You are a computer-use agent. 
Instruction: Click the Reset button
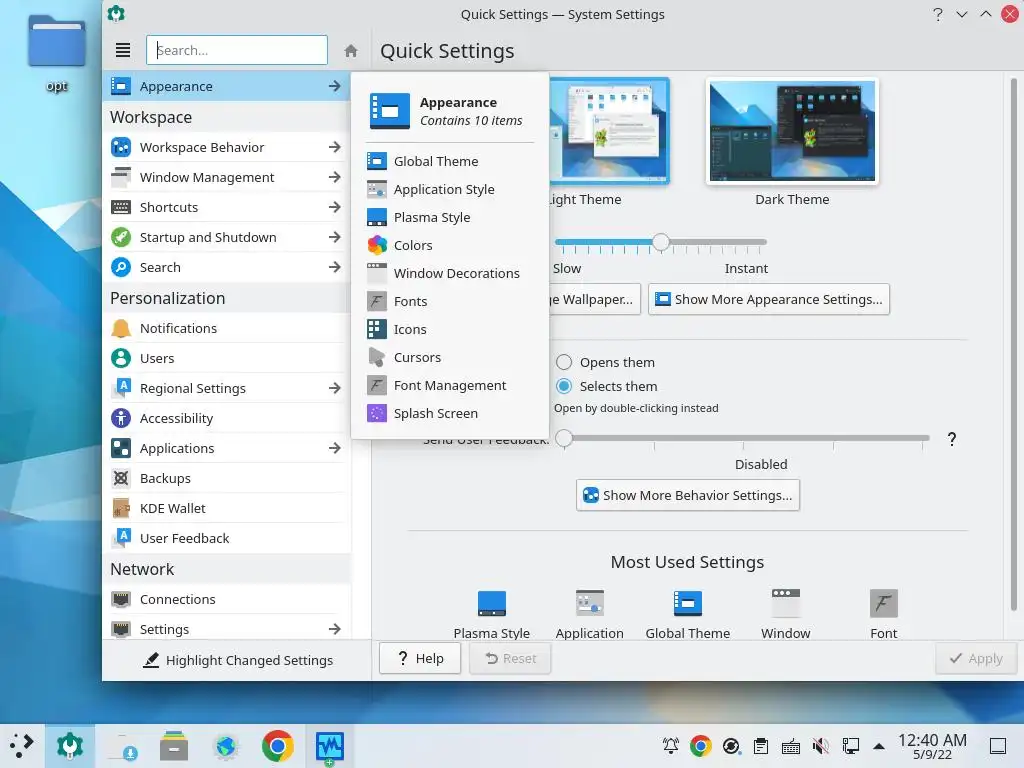click(x=510, y=659)
